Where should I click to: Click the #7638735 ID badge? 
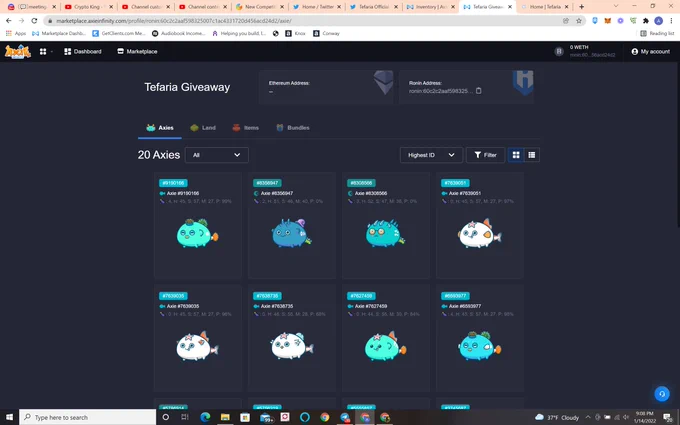tap(267, 296)
